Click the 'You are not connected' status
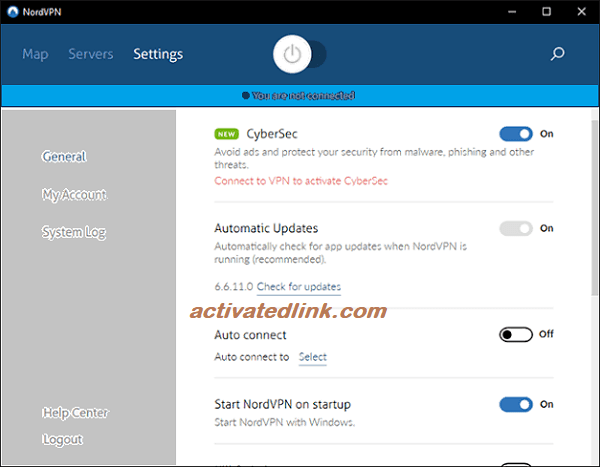The image size is (600, 467). coord(298,95)
